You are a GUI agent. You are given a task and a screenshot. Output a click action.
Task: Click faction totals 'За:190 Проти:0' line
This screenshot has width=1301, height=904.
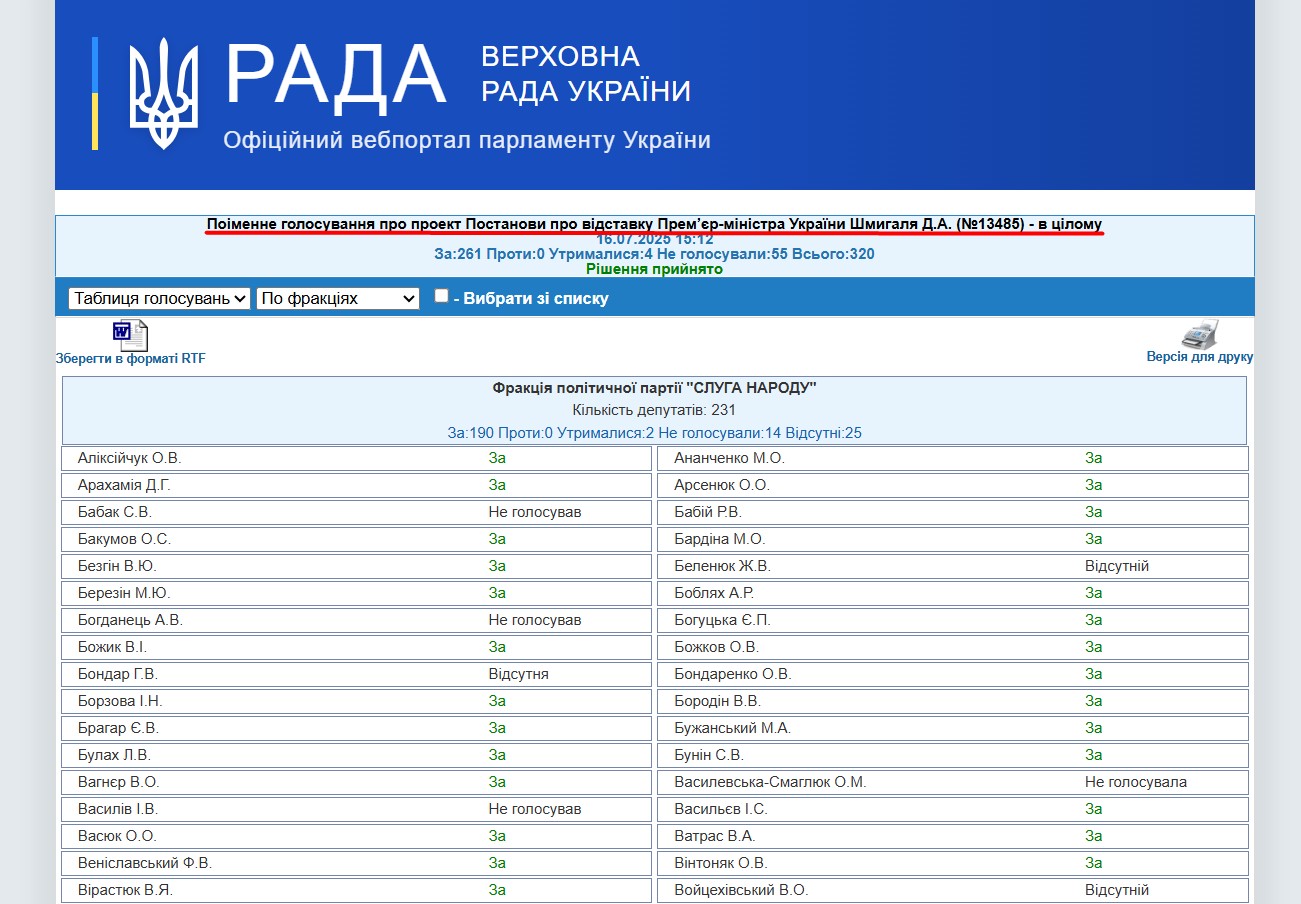[x=654, y=433]
